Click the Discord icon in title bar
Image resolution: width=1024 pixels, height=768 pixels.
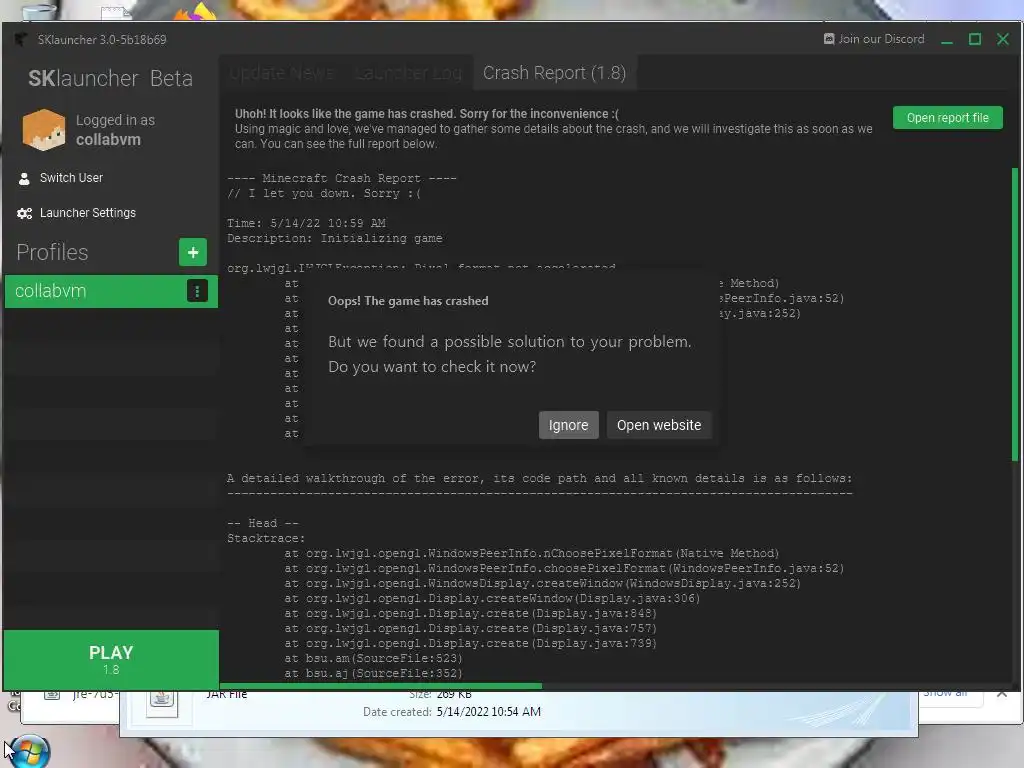(829, 39)
